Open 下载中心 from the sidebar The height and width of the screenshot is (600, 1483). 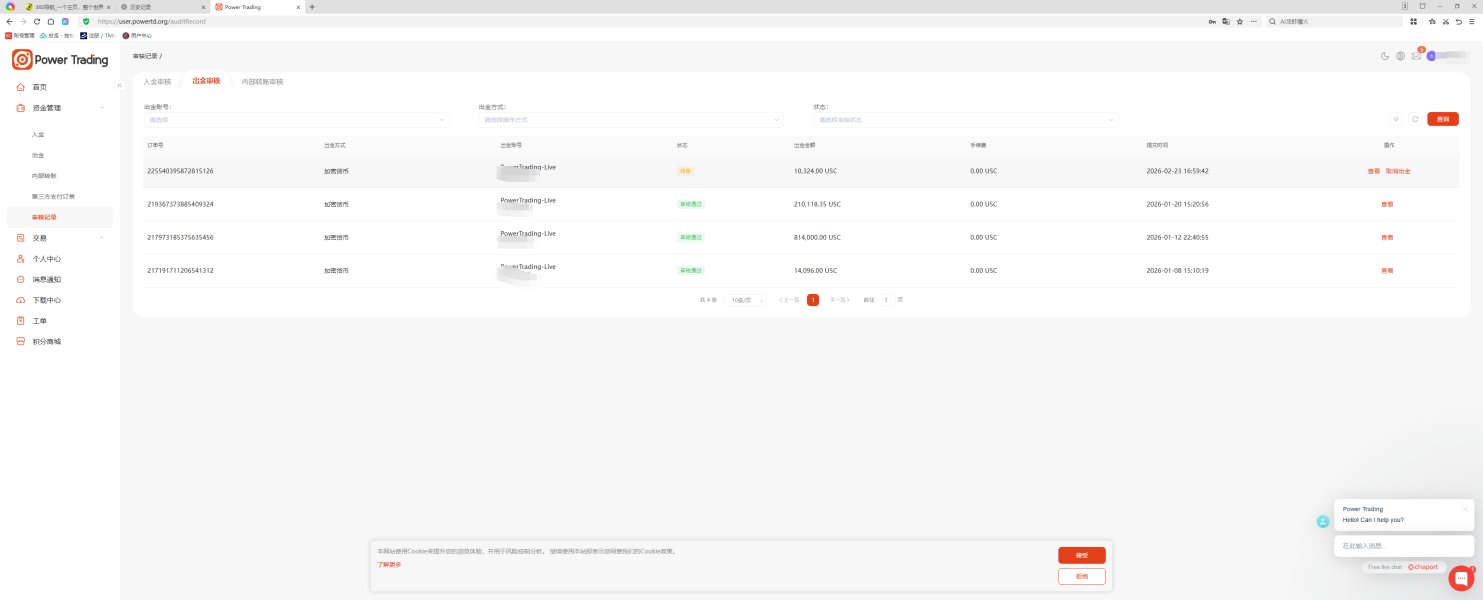tap(46, 300)
